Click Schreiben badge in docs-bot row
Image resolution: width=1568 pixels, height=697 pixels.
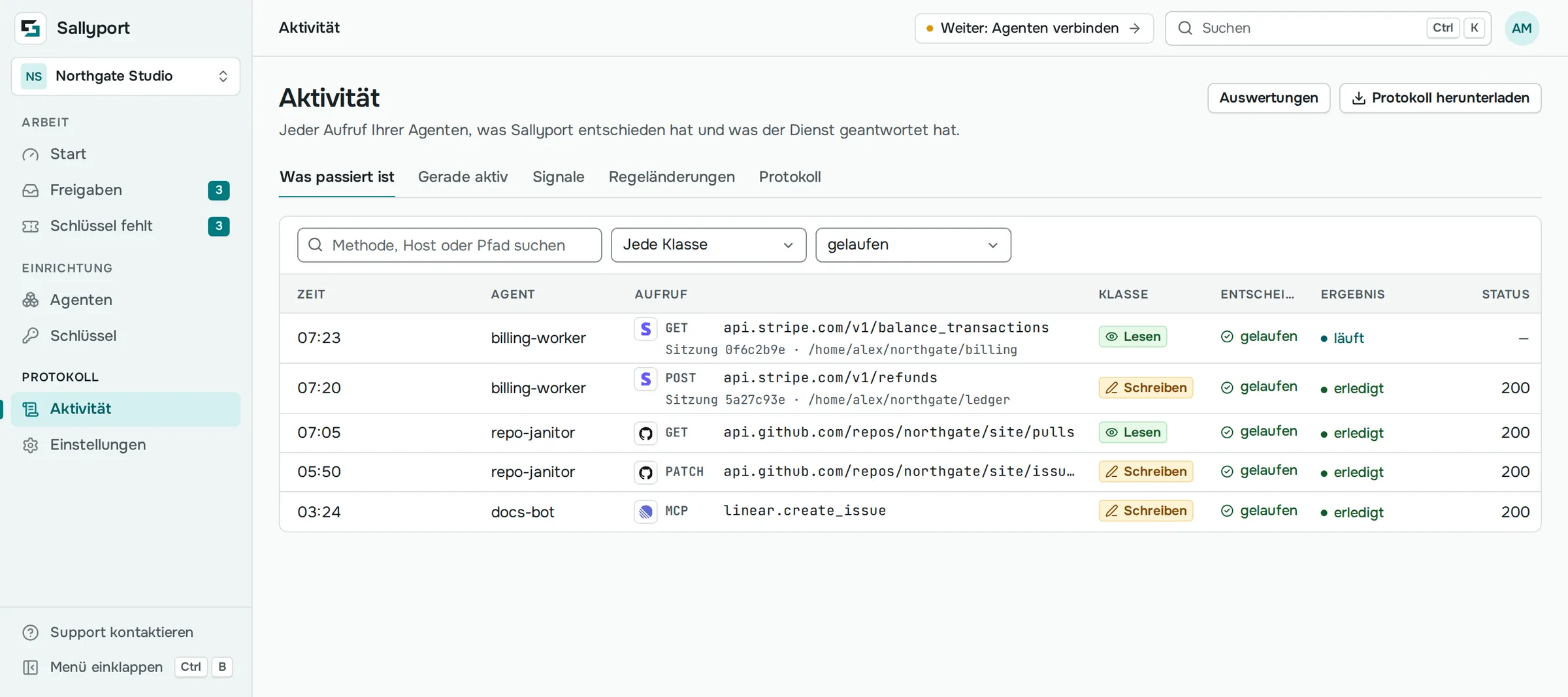1146,511
